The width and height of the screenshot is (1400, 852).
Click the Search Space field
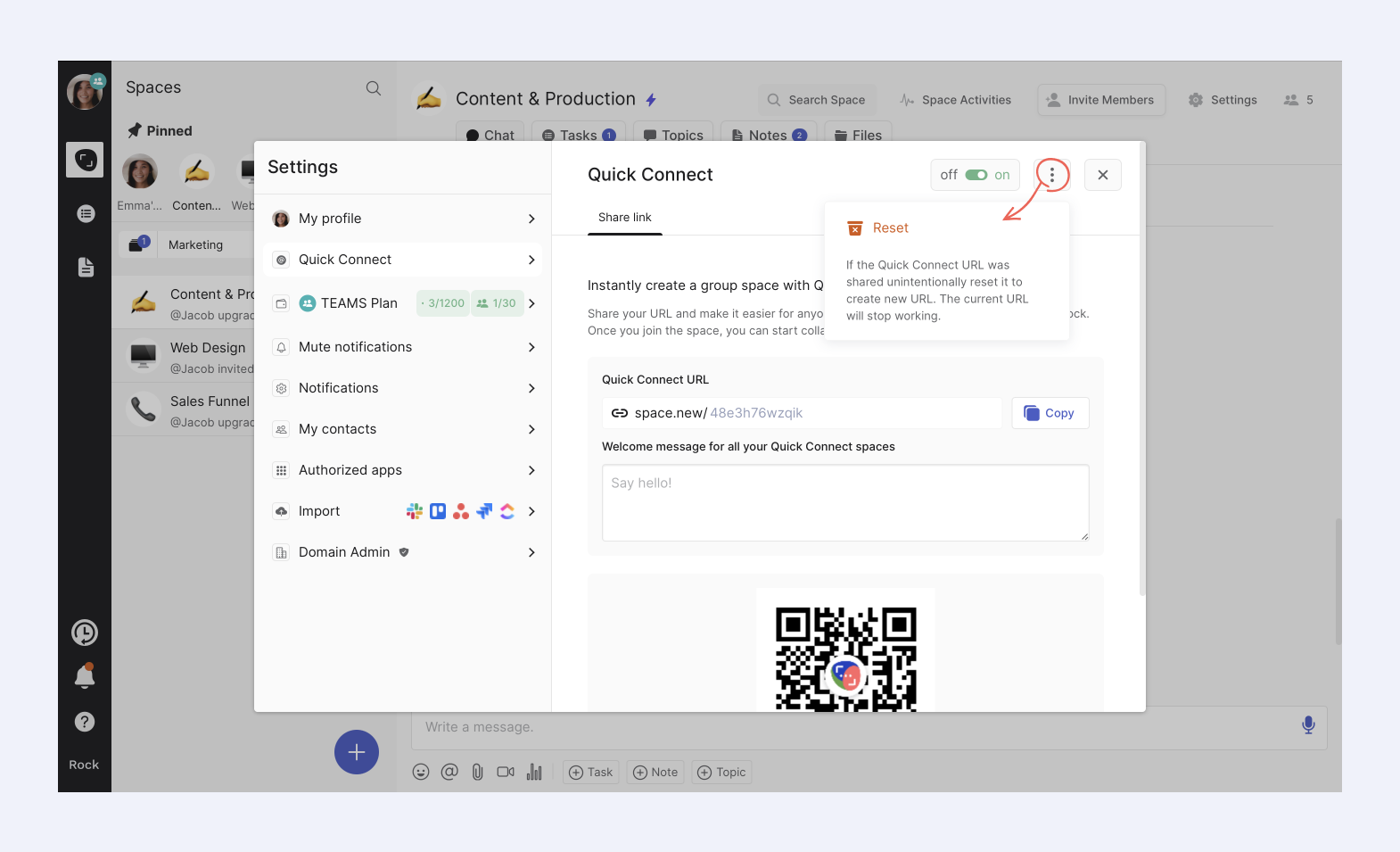[x=818, y=100]
